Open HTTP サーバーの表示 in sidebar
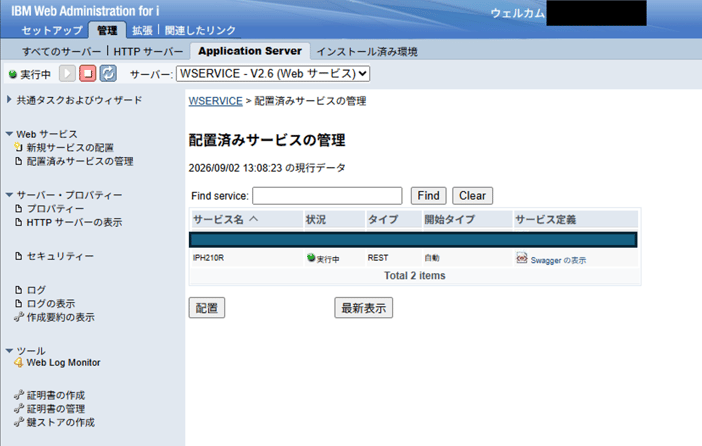This screenshot has width=702, height=446. 74,222
